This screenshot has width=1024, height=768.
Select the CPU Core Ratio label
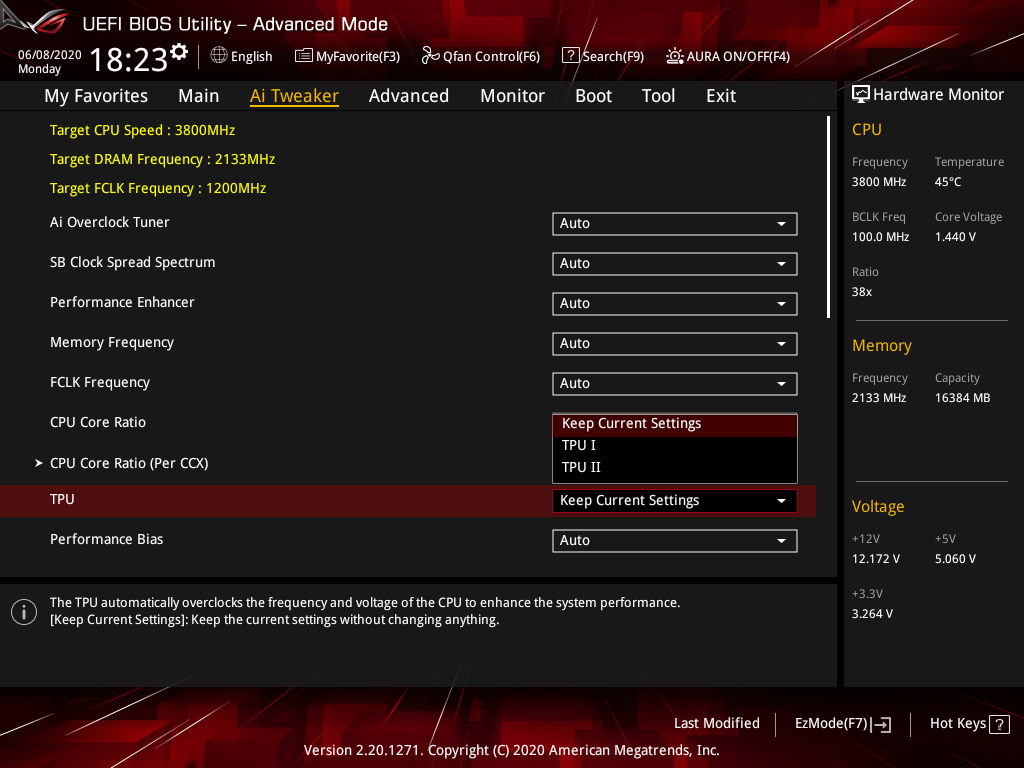coord(98,423)
